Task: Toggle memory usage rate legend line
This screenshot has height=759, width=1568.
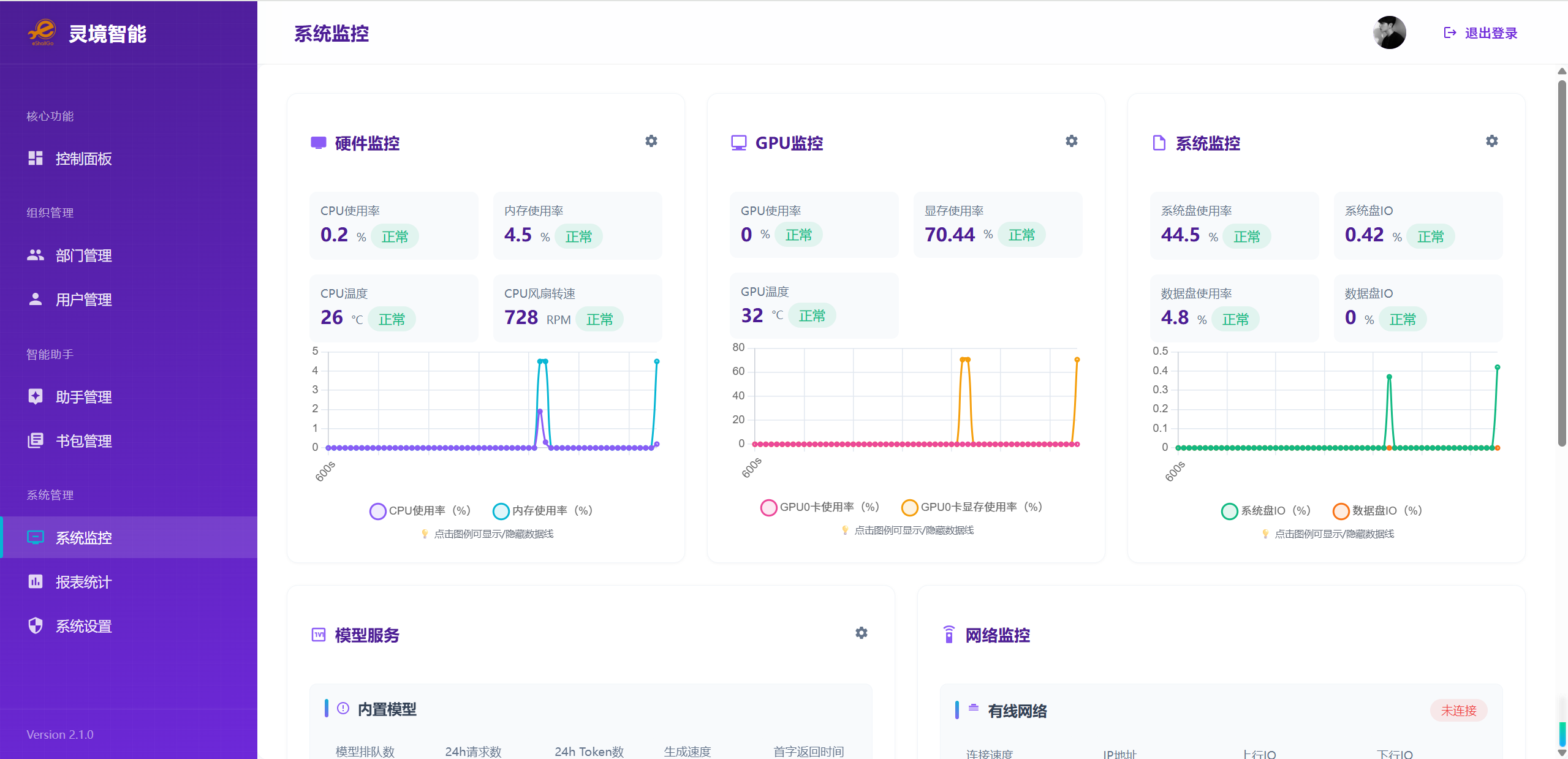Action: [x=543, y=511]
